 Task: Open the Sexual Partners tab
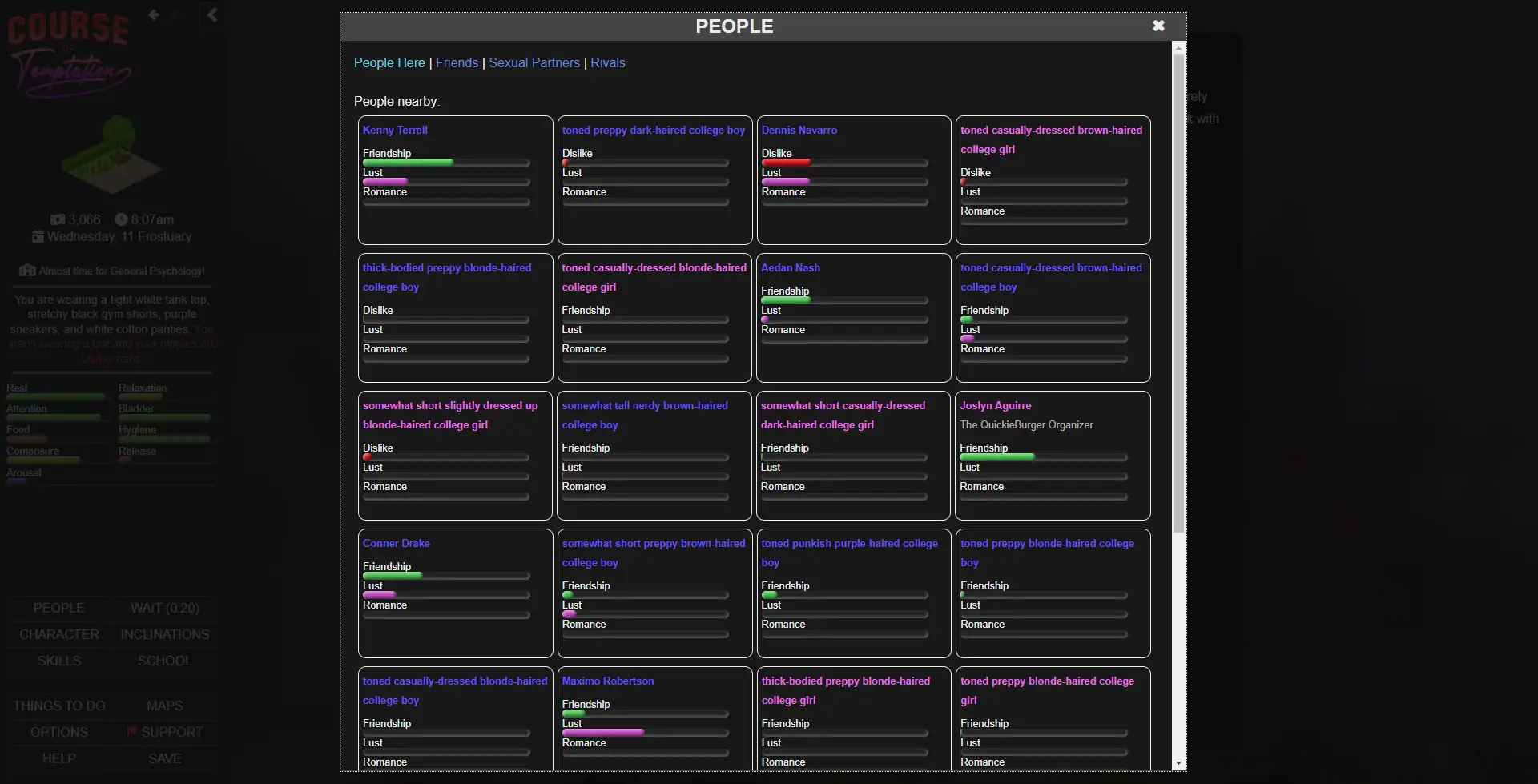point(534,62)
